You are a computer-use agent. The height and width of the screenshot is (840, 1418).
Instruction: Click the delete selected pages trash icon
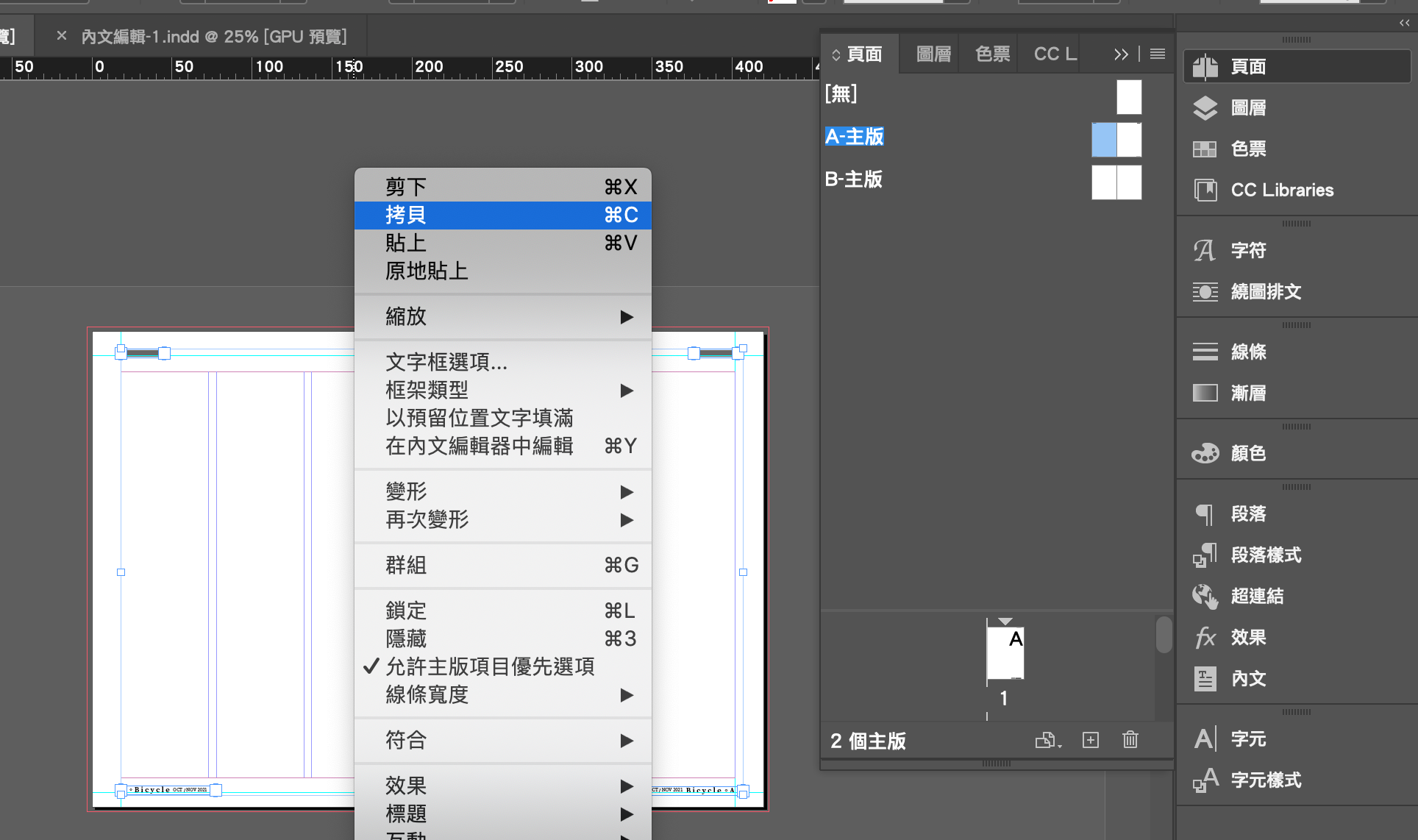coord(1130,740)
